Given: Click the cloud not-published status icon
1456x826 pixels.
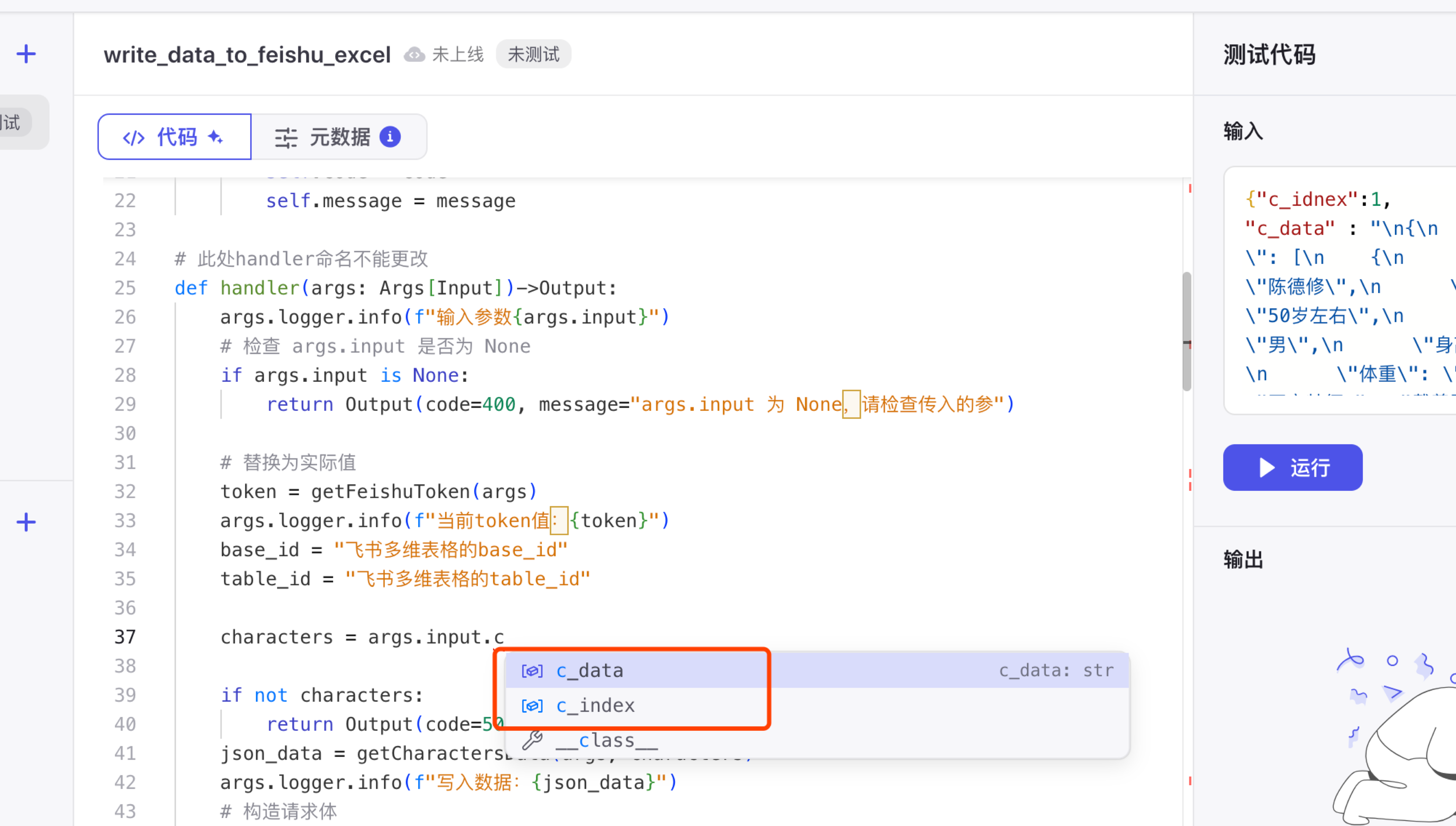Looking at the screenshot, I should [414, 54].
